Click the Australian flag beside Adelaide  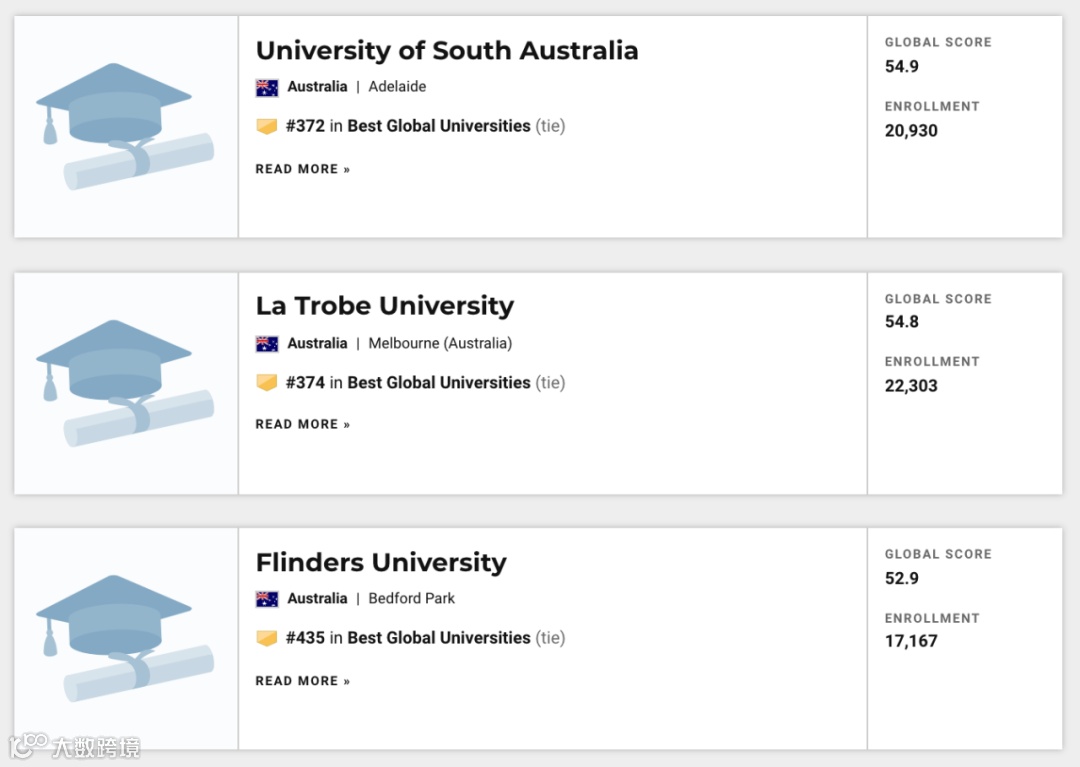tap(267, 87)
